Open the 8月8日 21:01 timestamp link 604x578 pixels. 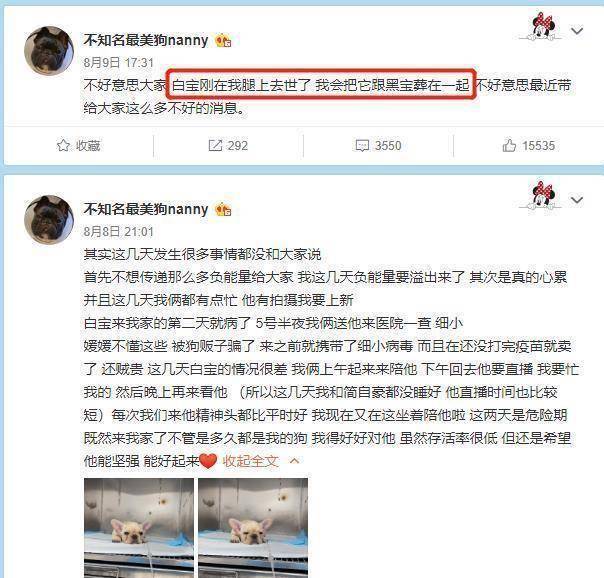[x=119, y=232]
